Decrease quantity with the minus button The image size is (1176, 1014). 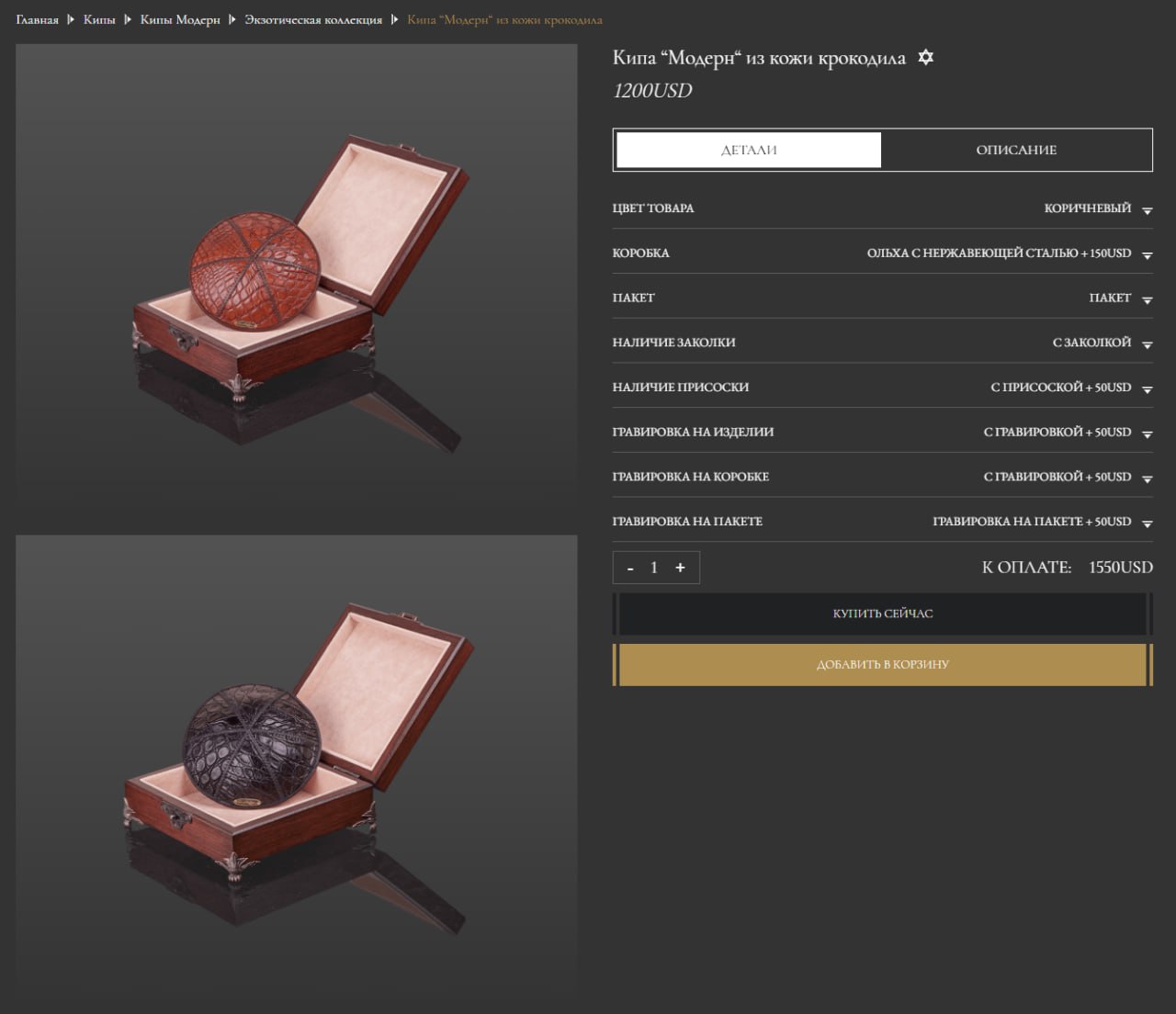click(630, 568)
